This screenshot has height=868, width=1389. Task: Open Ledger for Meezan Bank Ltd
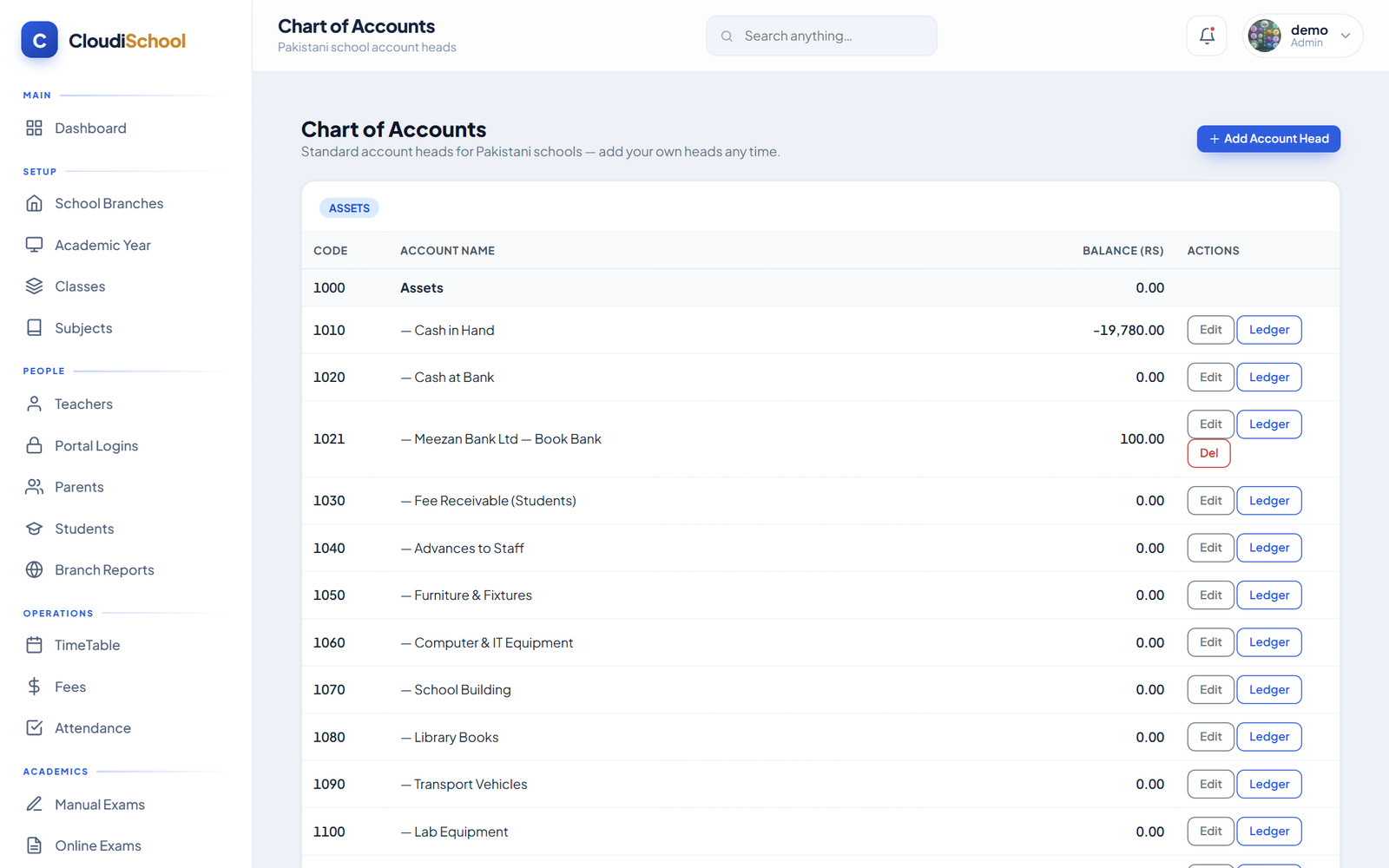[x=1269, y=424]
